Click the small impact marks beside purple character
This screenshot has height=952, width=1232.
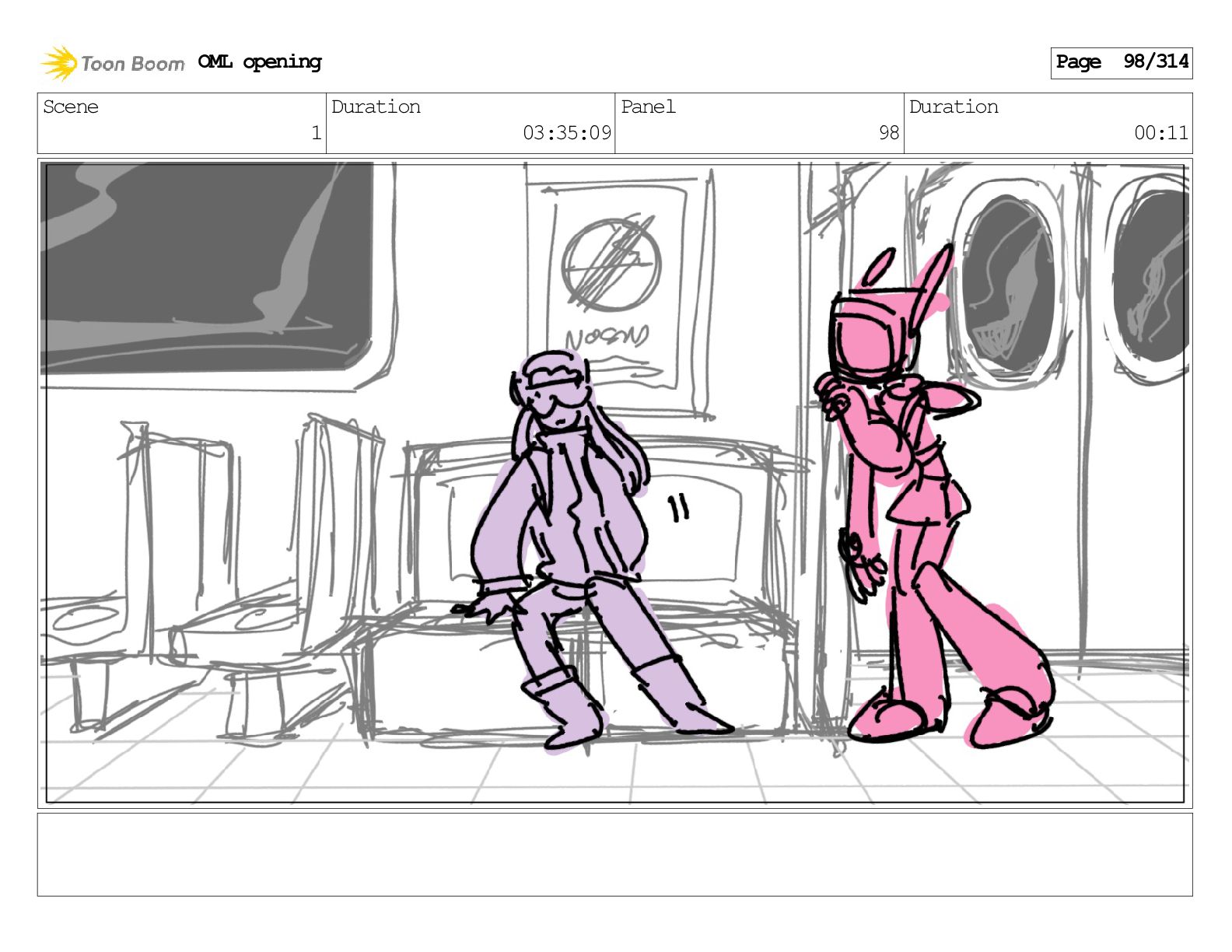(x=679, y=508)
